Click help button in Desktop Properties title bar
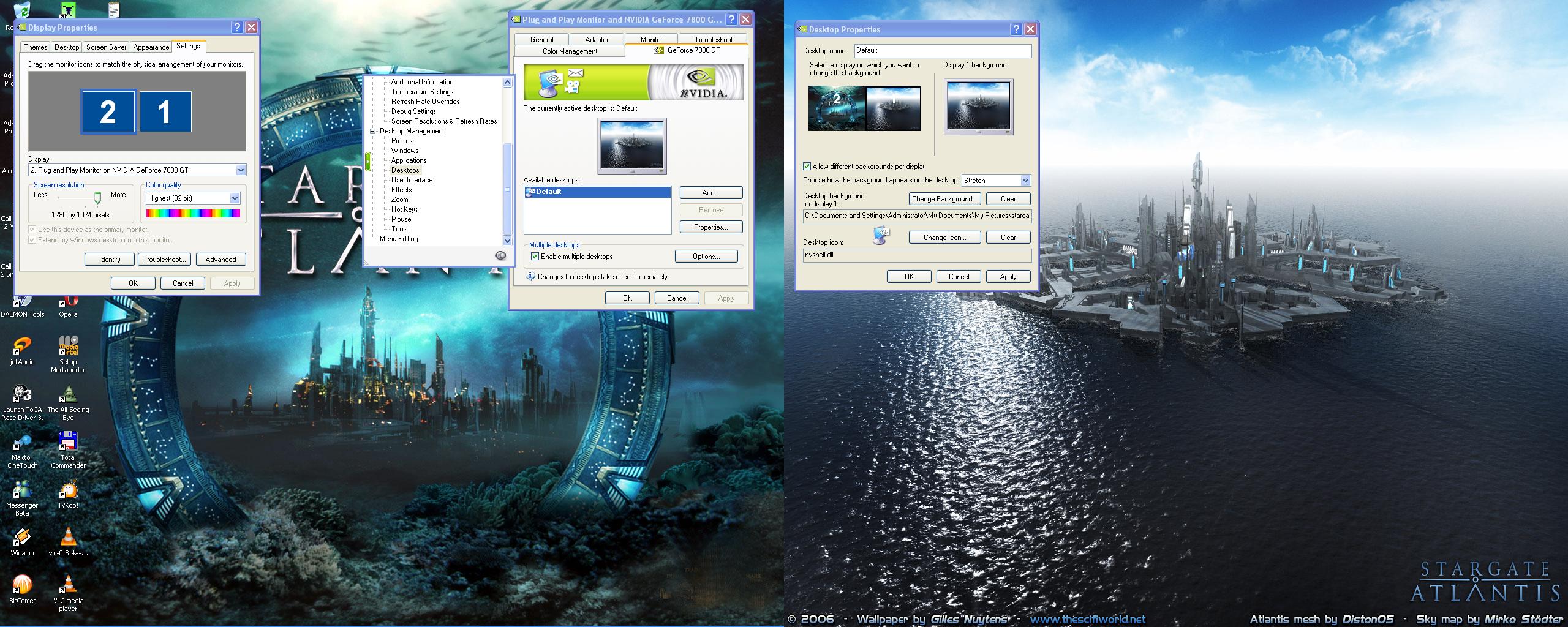This screenshot has height=627, width=1568. point(1016,29)
